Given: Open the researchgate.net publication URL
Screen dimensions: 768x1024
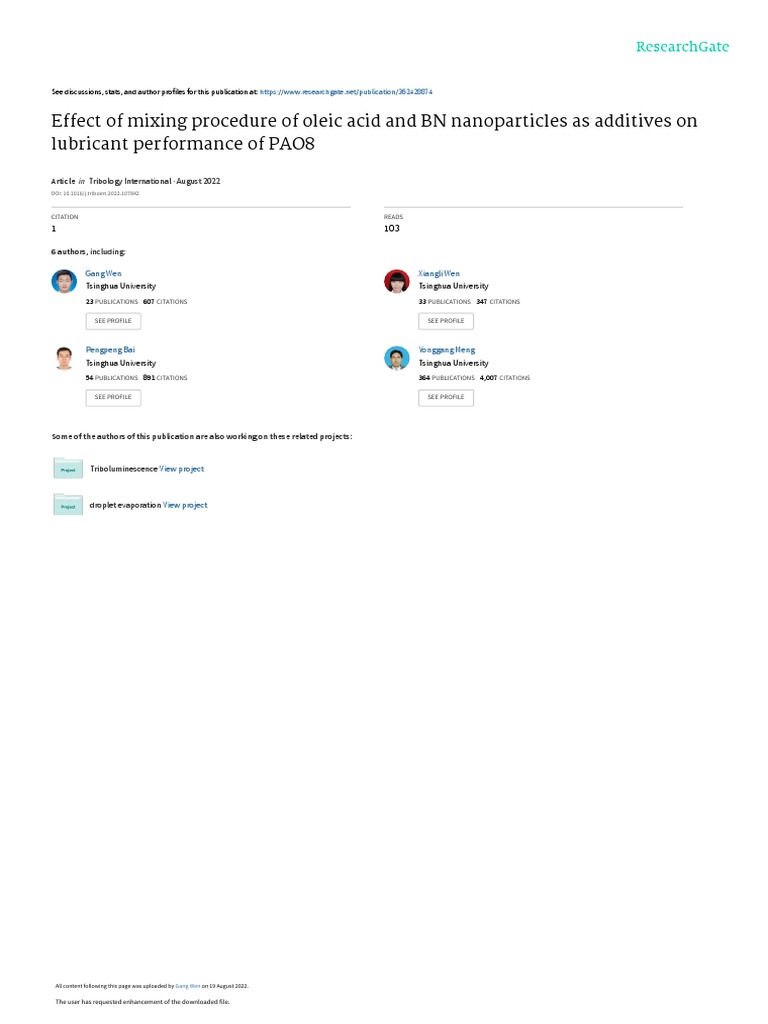Looking at the screenshot, I should pos(346,91).
